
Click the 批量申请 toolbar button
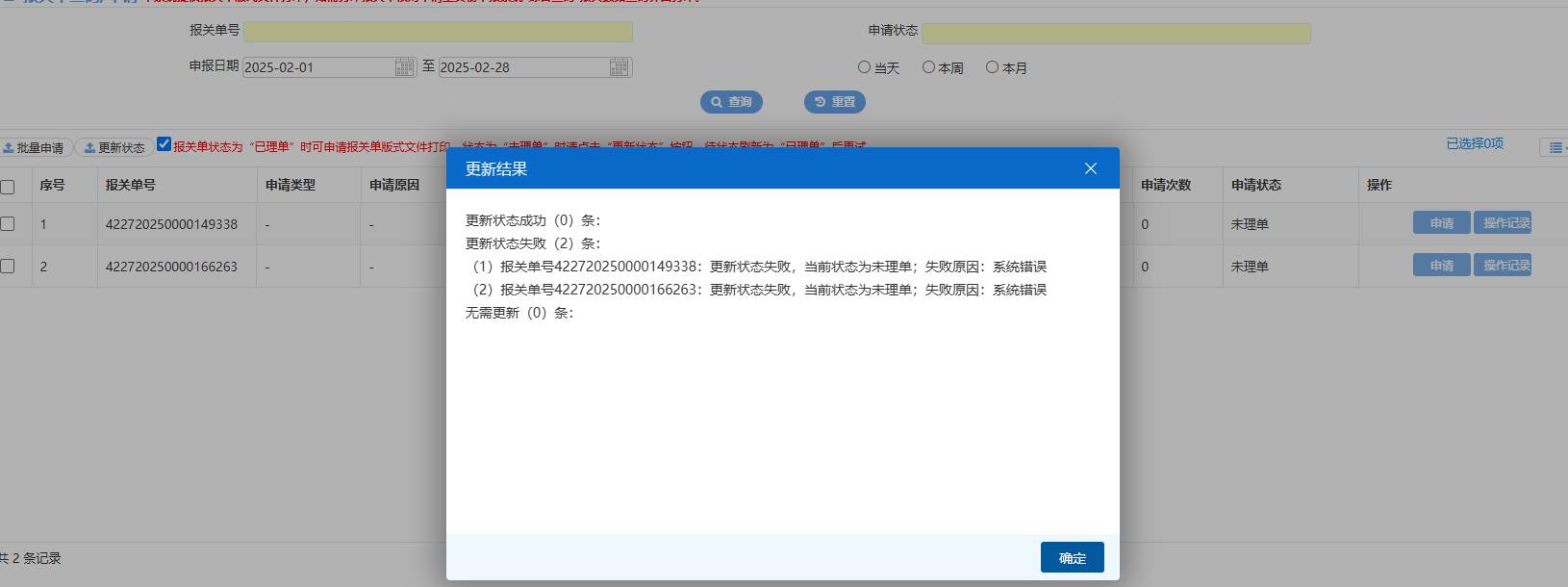click(35, 147)
